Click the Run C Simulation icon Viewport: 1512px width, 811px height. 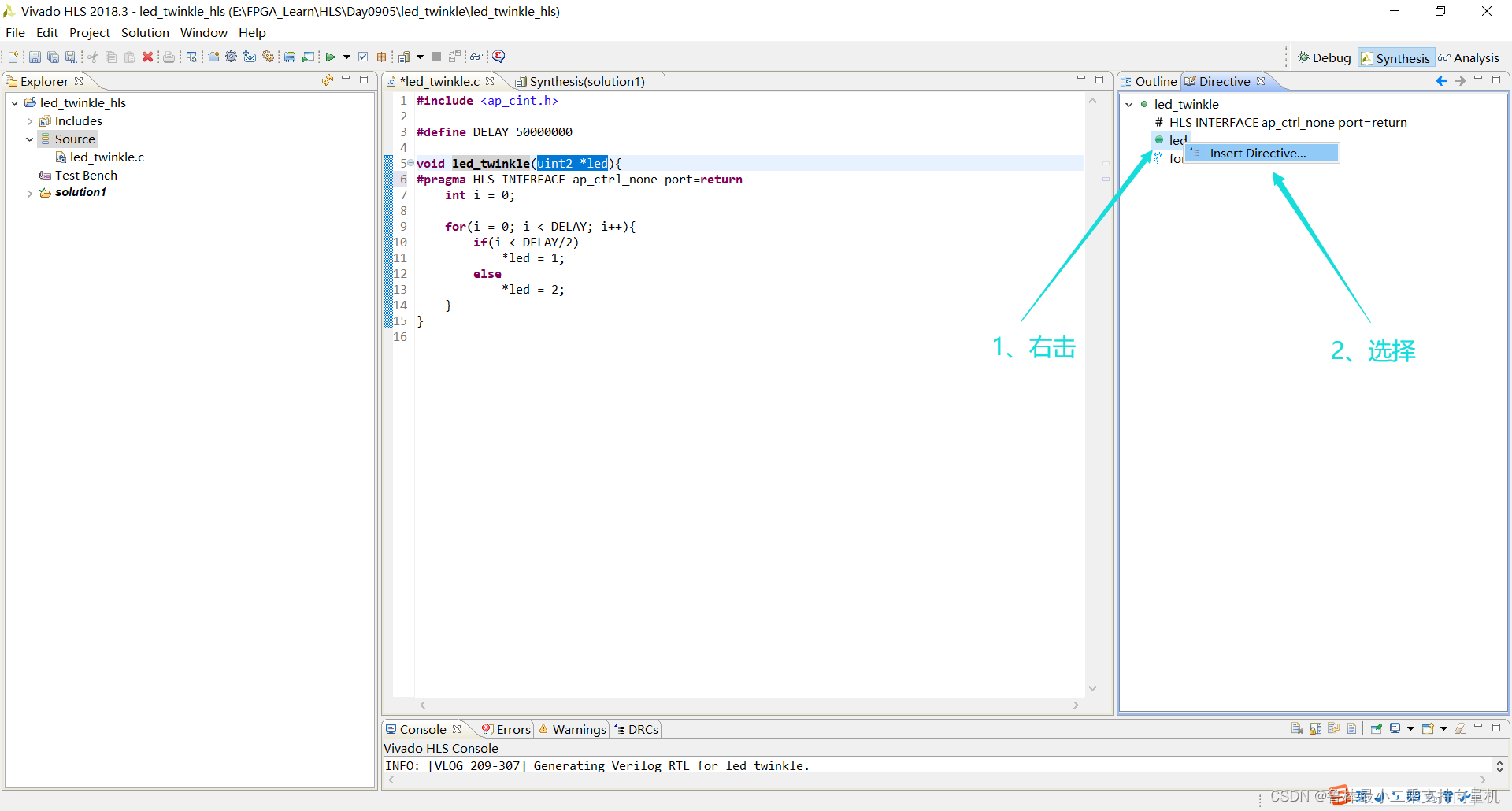(x=309, y=57)
